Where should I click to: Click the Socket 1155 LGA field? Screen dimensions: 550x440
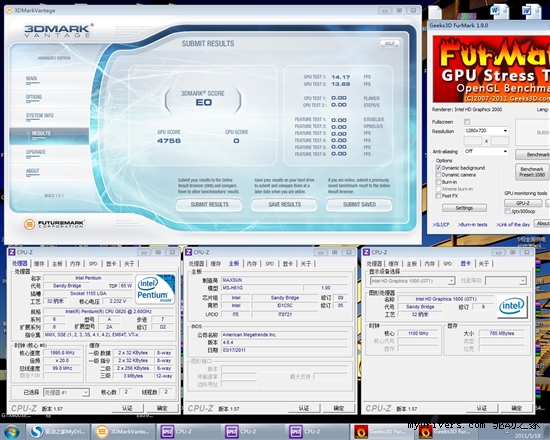pos(88,293)
